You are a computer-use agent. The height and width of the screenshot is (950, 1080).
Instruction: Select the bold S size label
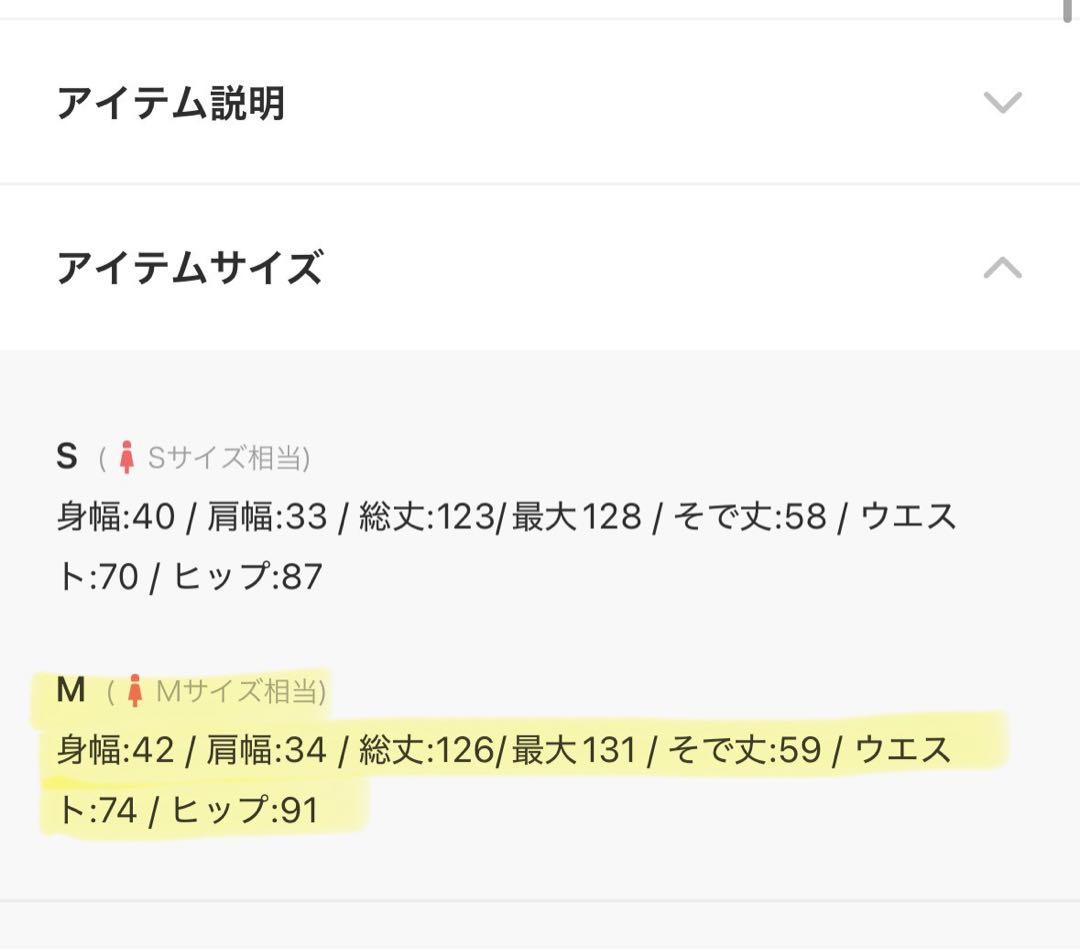67,457
